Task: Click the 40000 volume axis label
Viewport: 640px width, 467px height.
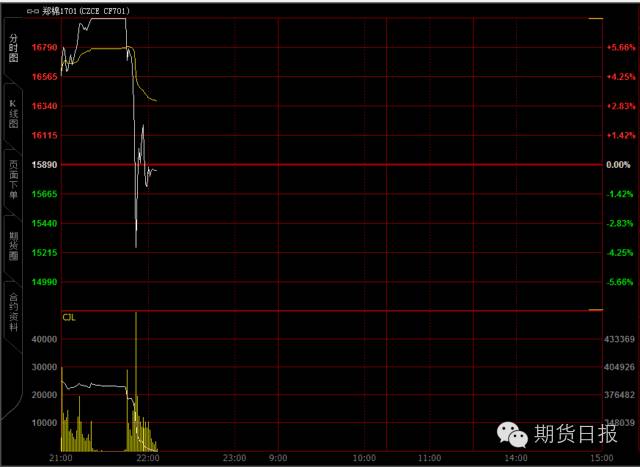Action: click(44, 339)
